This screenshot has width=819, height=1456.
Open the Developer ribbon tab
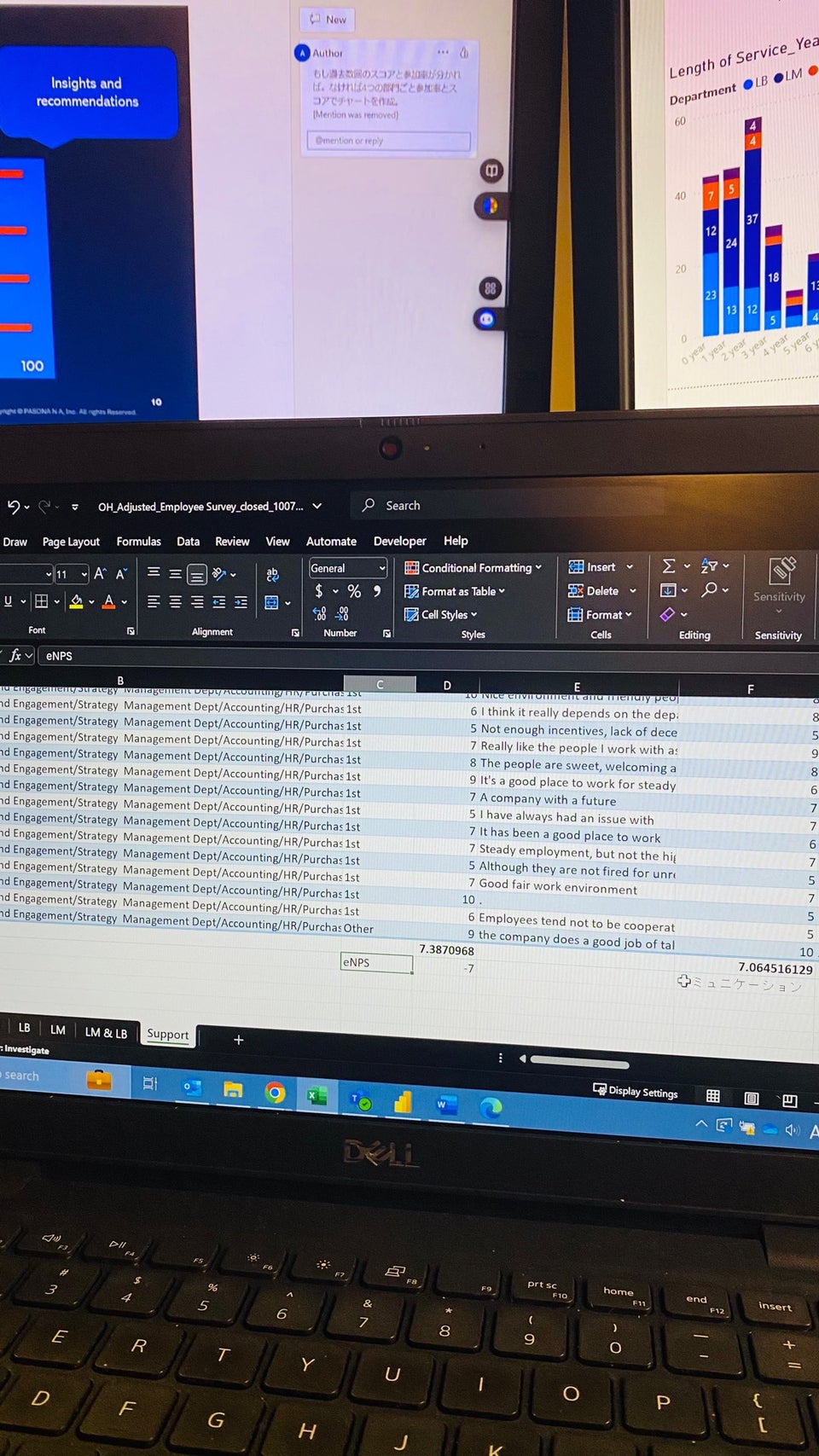tap(399, 542)
